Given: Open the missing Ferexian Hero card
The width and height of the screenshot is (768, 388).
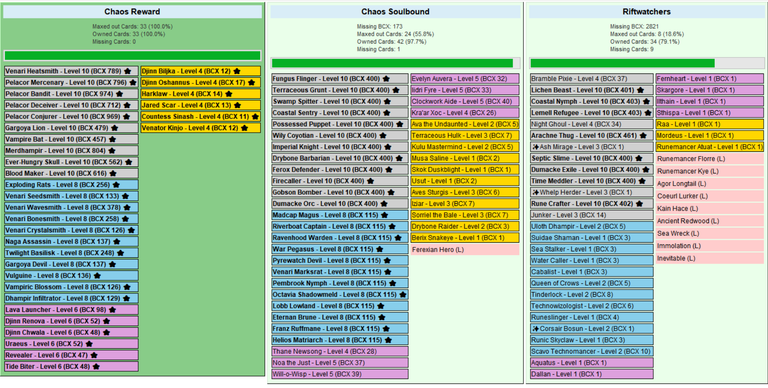Looking at the screenshot, I should (465, 250).
